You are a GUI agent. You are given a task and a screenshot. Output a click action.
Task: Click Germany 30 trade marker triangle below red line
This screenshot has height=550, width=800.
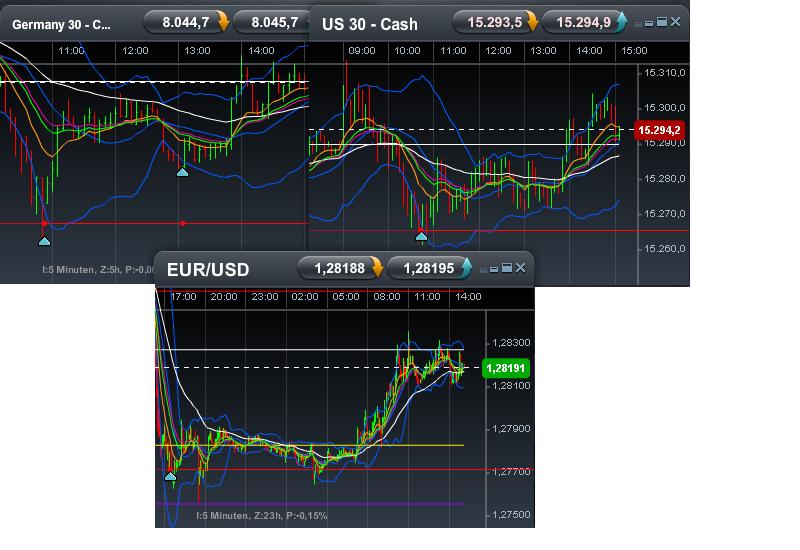tap(44, 241)
